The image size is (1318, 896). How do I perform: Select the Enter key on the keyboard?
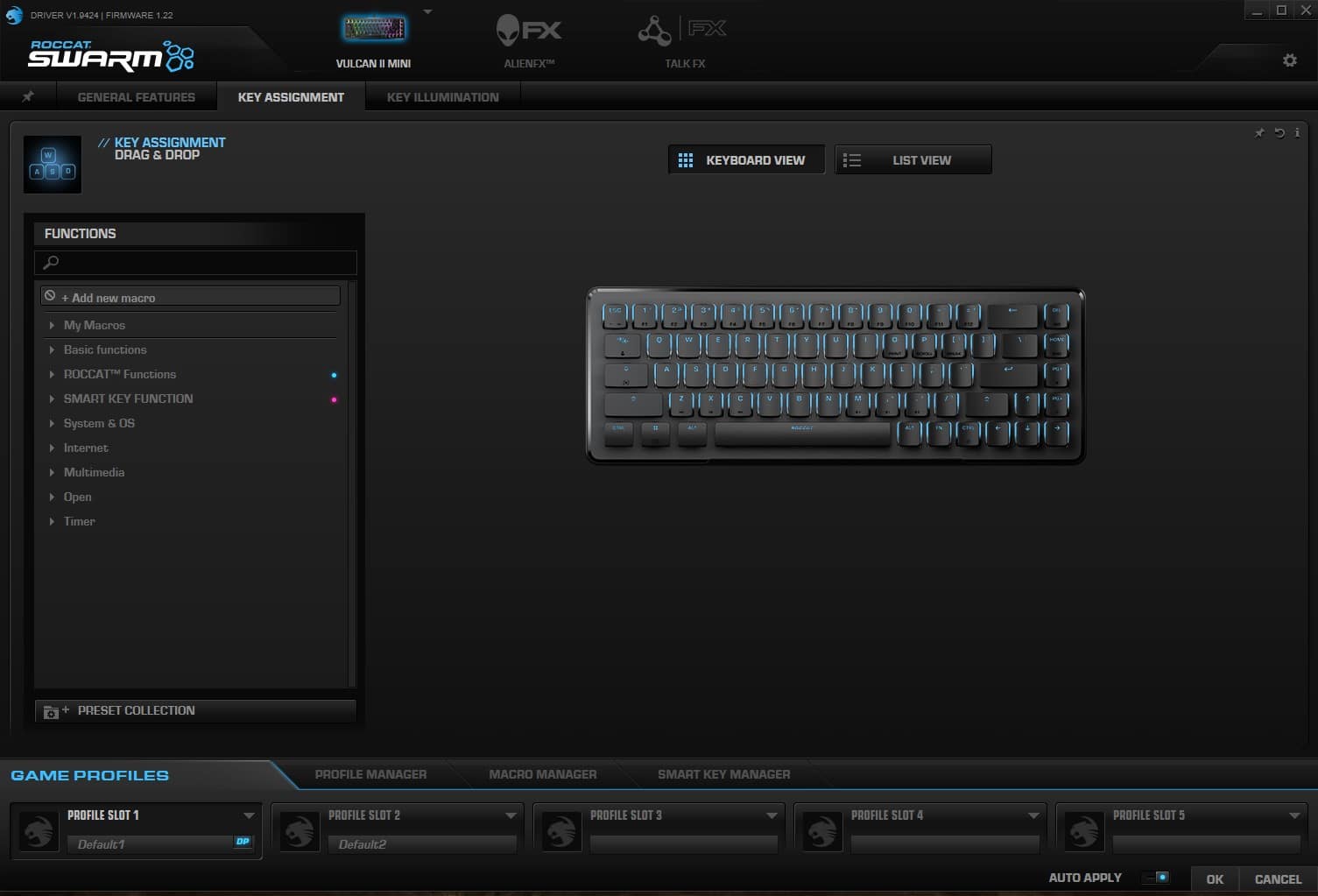1008,374
